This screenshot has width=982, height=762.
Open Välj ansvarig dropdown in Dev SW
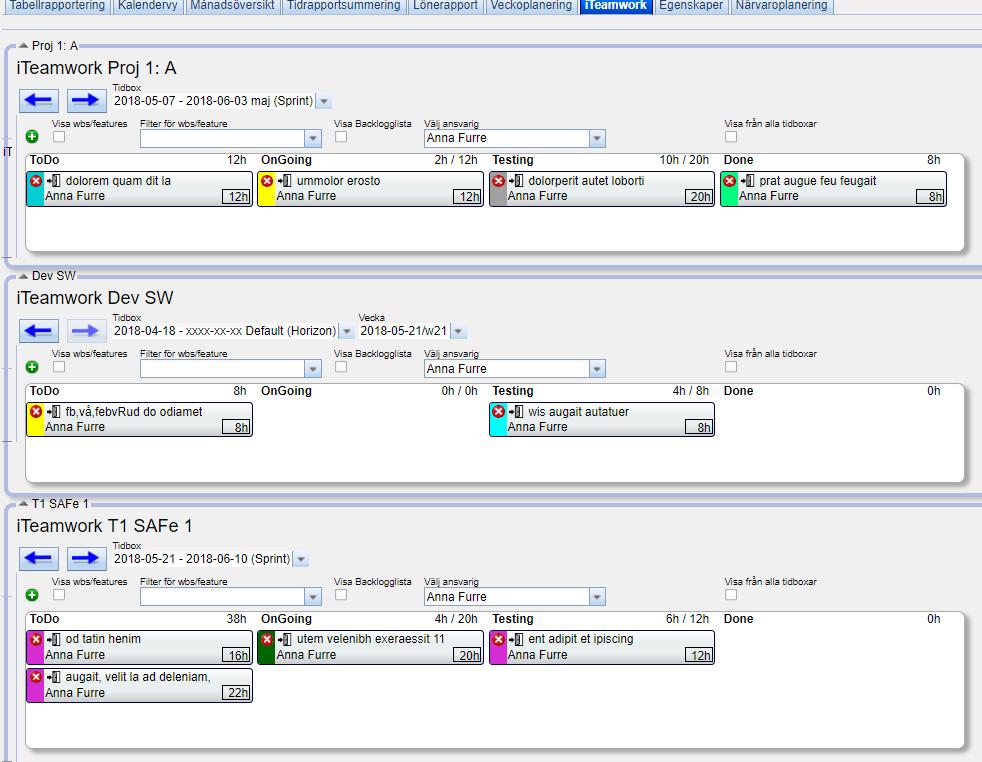click(597, 369)
